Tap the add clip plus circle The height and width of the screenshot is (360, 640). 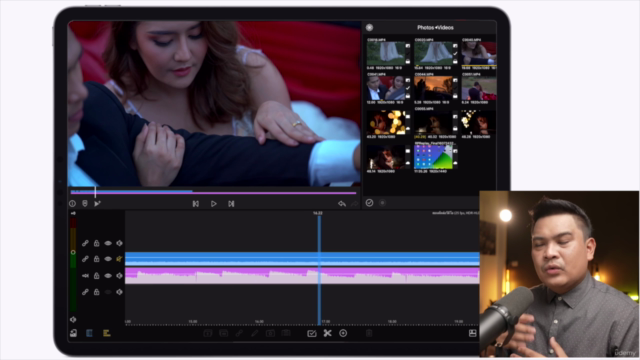click(343, 333)
